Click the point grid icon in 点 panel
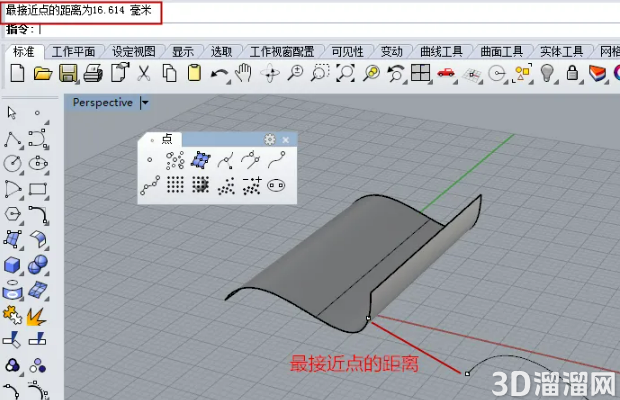 (x=175, y=185)
